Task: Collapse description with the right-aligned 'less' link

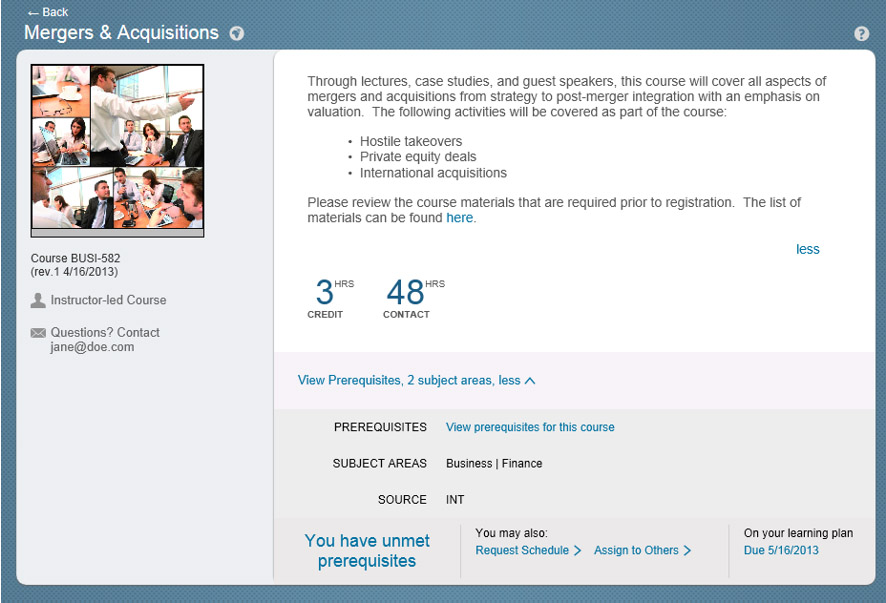Action: (x=807, y=250)
